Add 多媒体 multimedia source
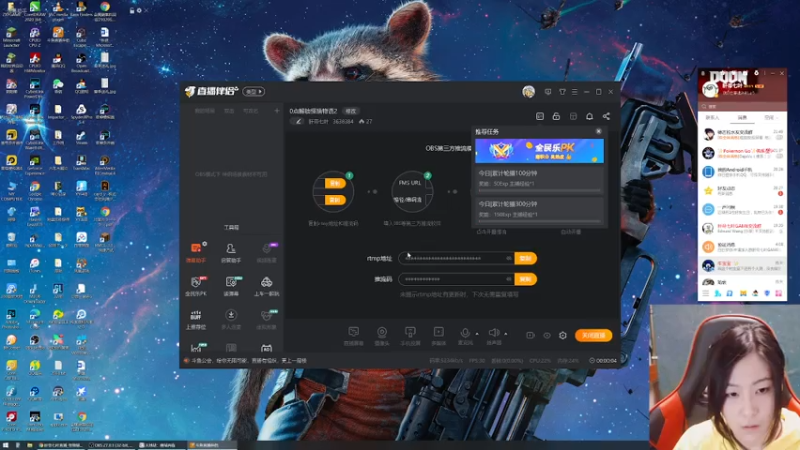Viewport: 800px width, 450px height. (x=438, y=335)
